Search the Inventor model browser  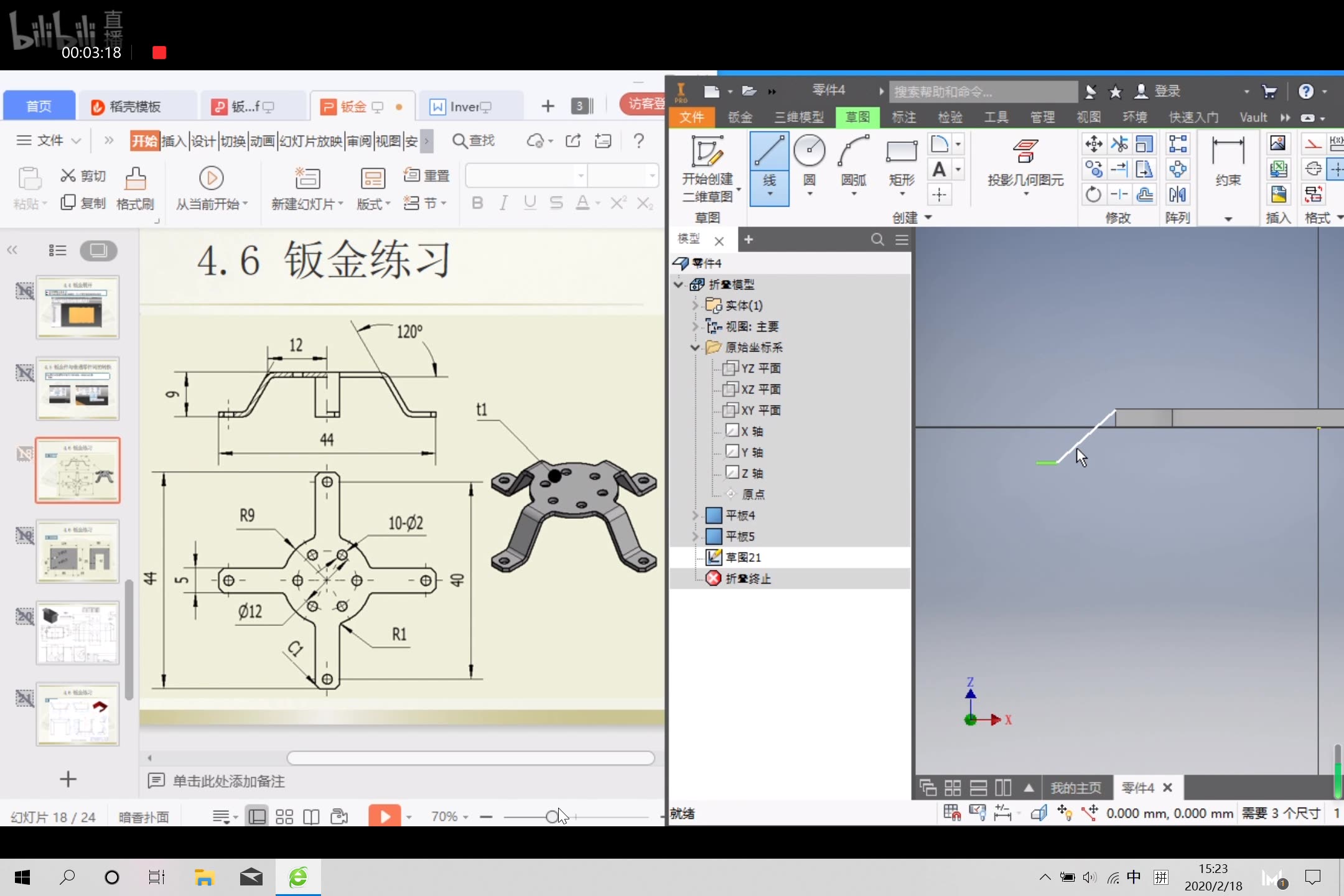coord(877,240)
